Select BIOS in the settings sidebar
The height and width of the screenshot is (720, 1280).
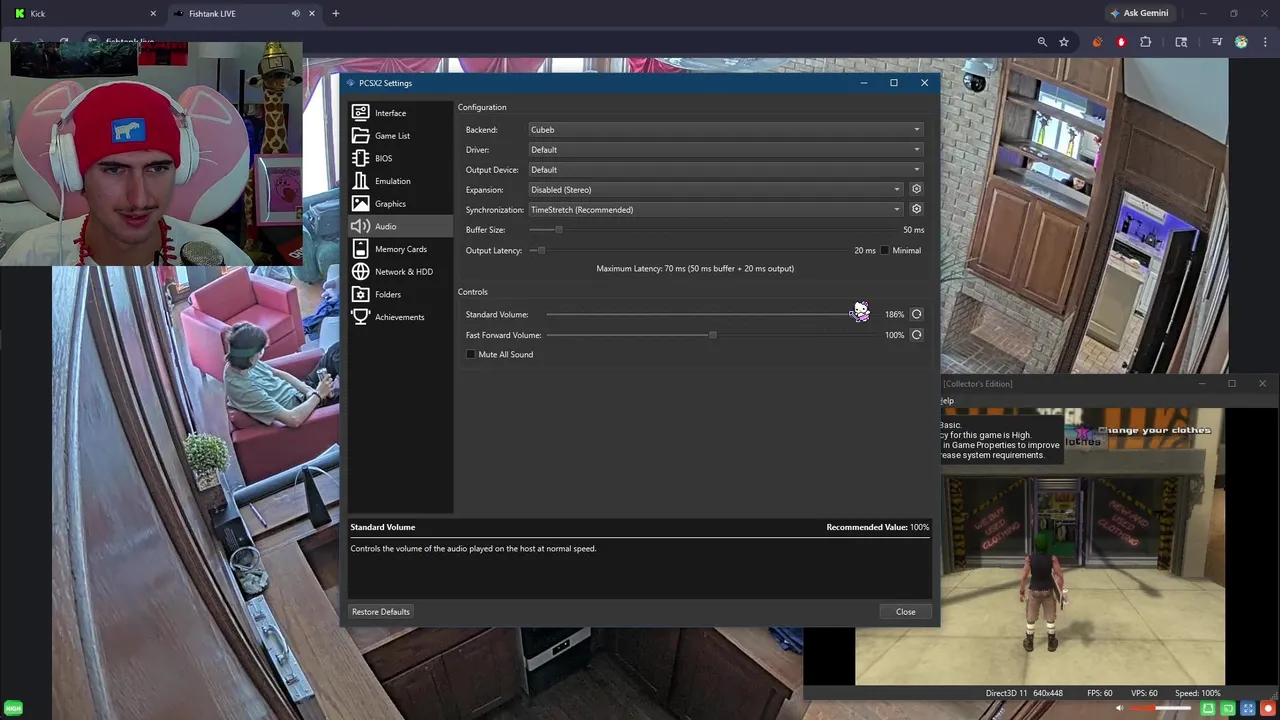(400, 158)
